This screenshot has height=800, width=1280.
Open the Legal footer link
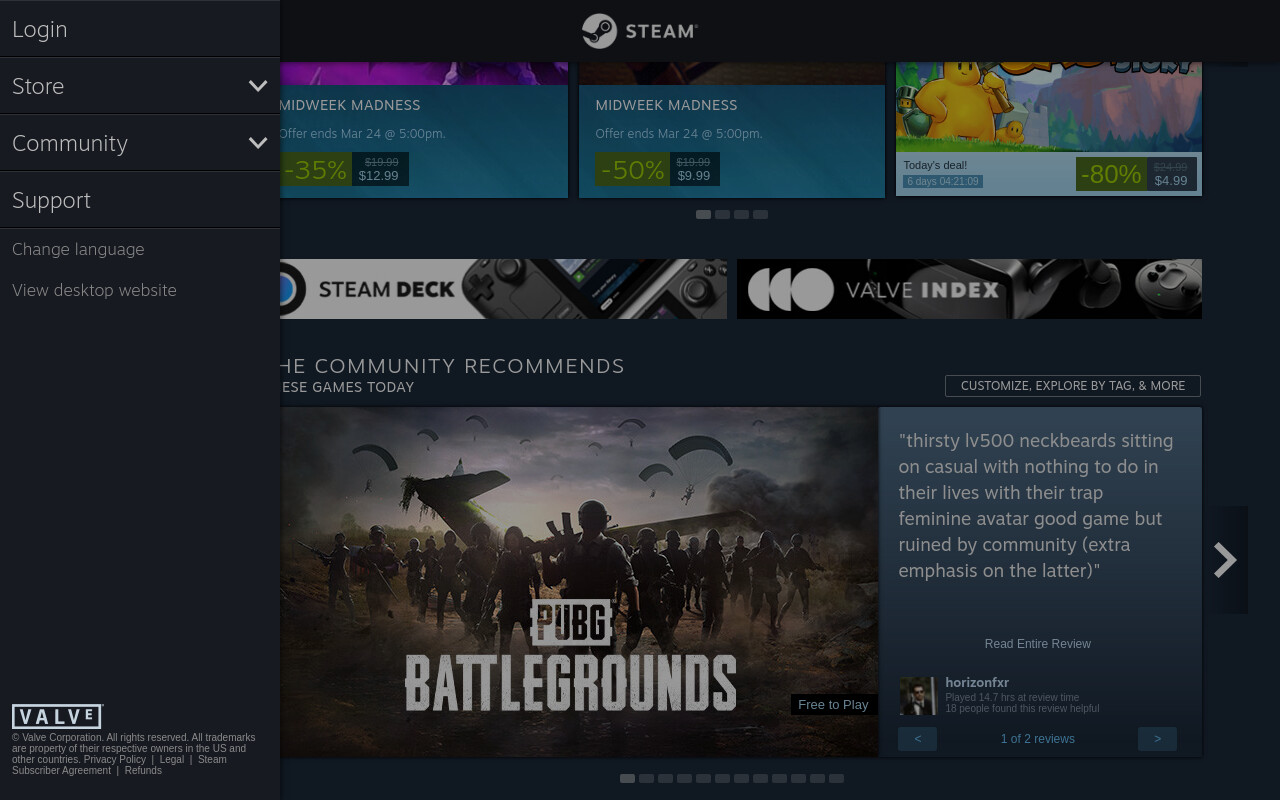pyautogui.click(x=172, y=759)
